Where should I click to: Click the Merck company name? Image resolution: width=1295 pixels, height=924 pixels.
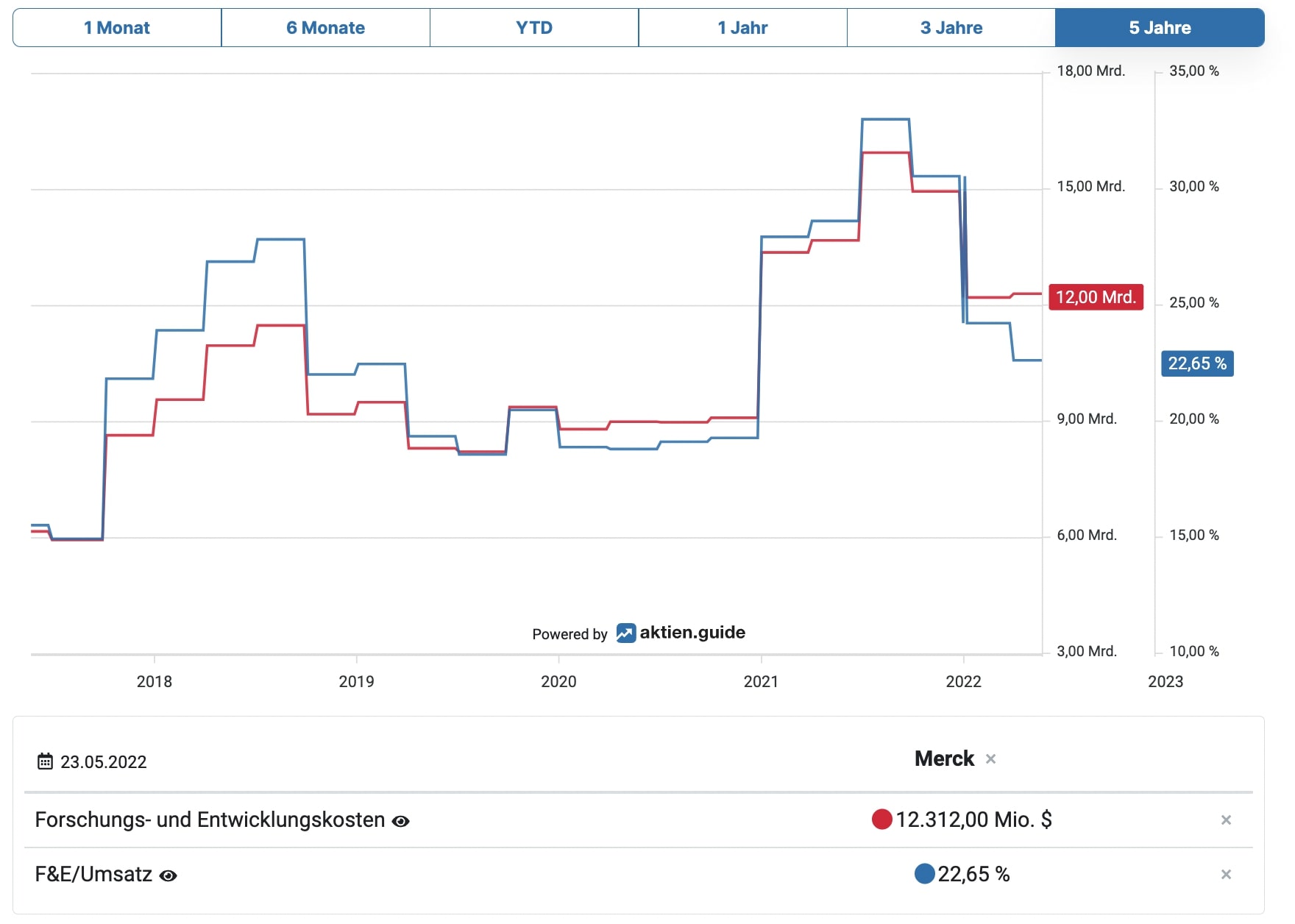(x=944, y=758)
